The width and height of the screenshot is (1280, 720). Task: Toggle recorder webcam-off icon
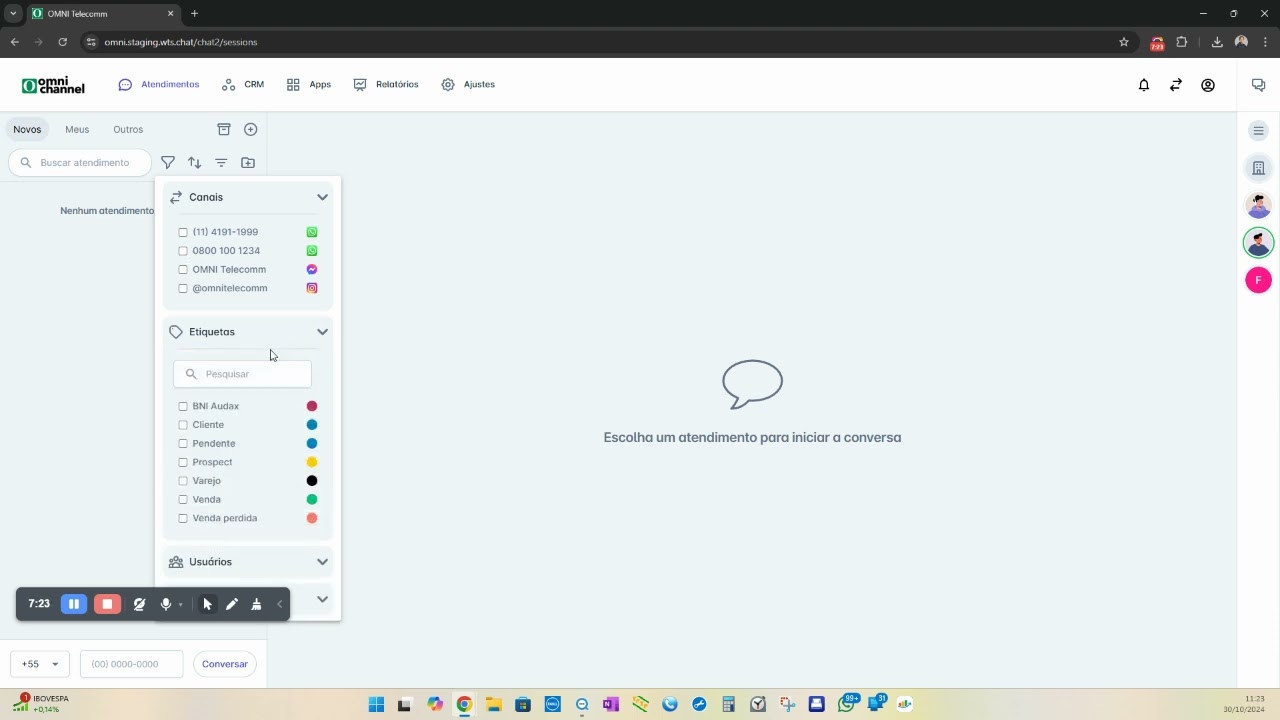(x=139, y=604)
